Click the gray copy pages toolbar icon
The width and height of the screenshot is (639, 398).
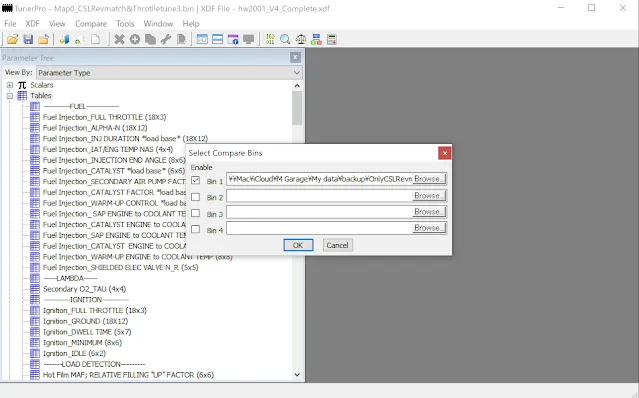(150, 39)
